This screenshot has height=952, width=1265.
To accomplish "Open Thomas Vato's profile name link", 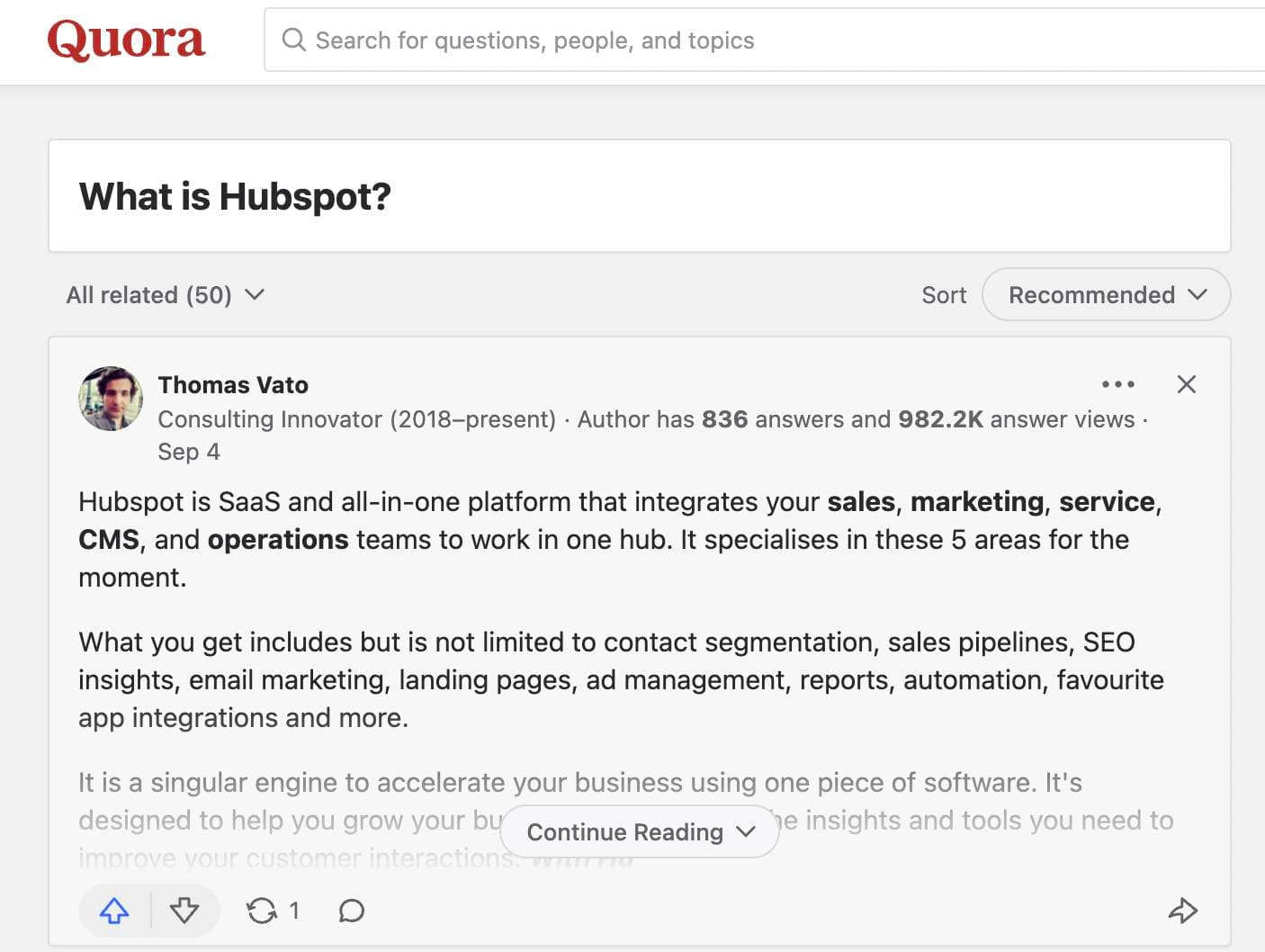I will (233, 385).
